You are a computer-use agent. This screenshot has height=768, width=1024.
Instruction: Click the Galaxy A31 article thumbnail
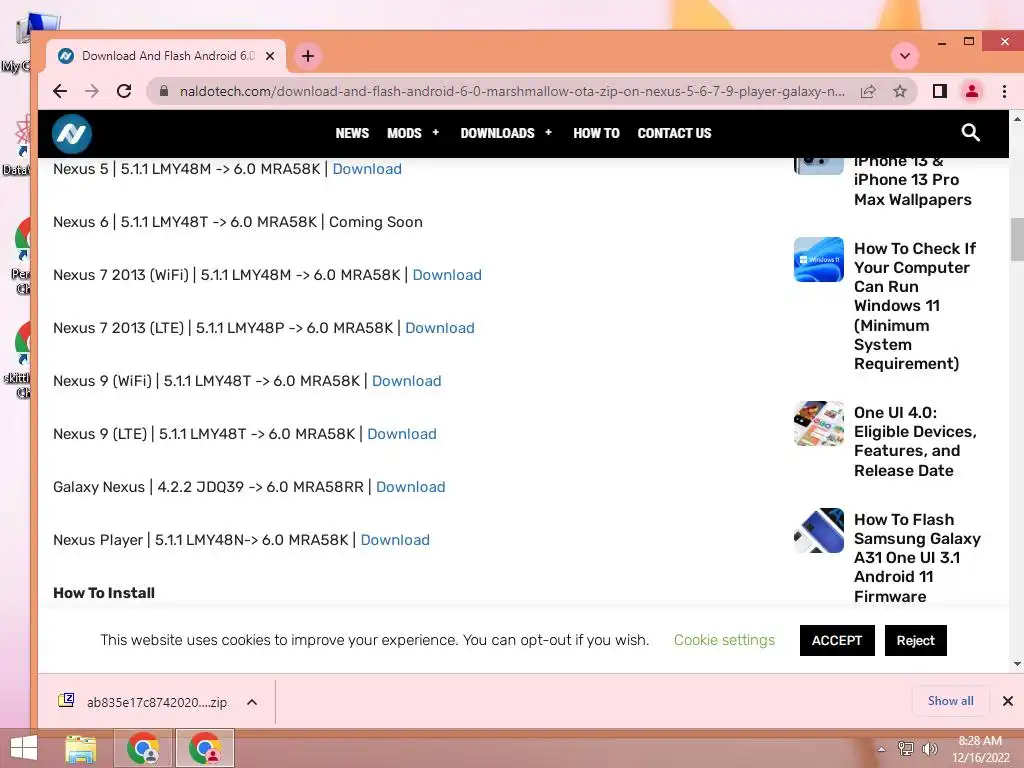(x=819, y=530)
